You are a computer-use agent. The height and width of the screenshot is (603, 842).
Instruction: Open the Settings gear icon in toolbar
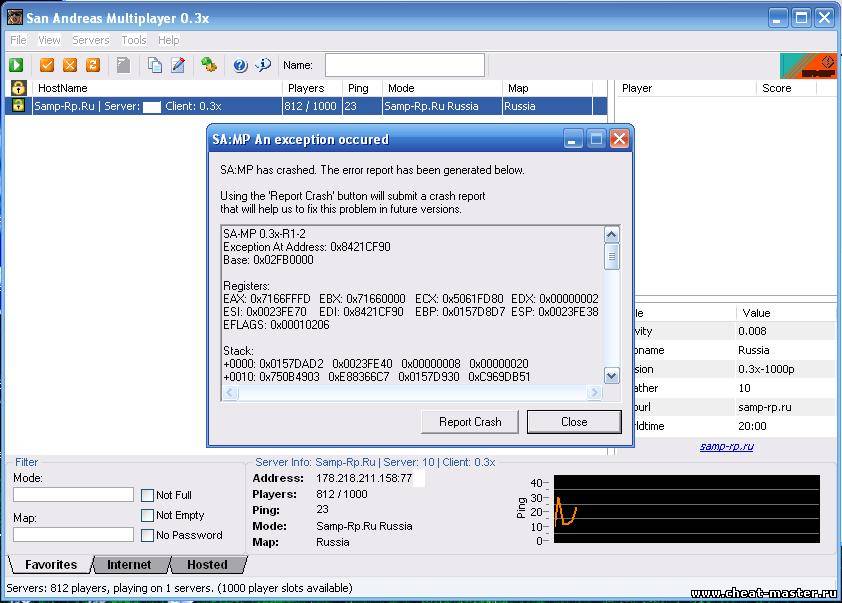[x=209, y=65]
